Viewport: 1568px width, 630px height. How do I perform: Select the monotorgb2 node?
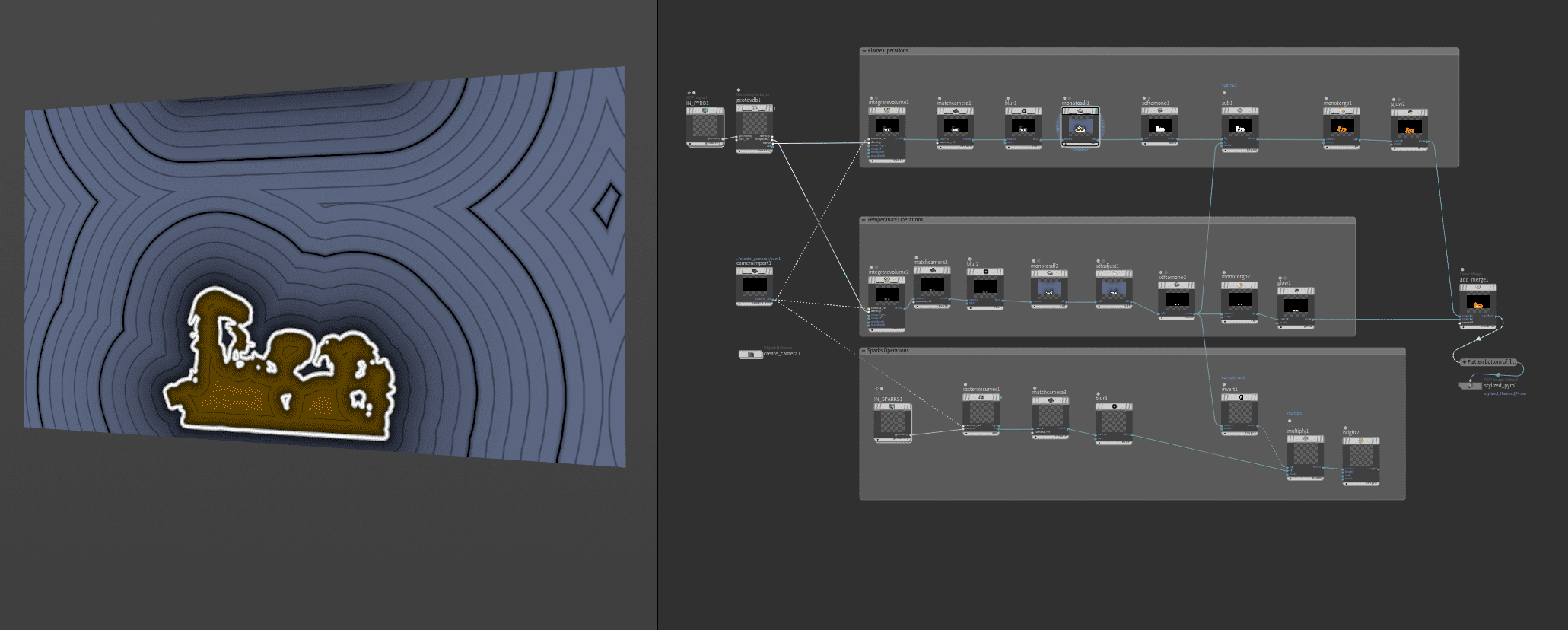(x=1240, y=302)
